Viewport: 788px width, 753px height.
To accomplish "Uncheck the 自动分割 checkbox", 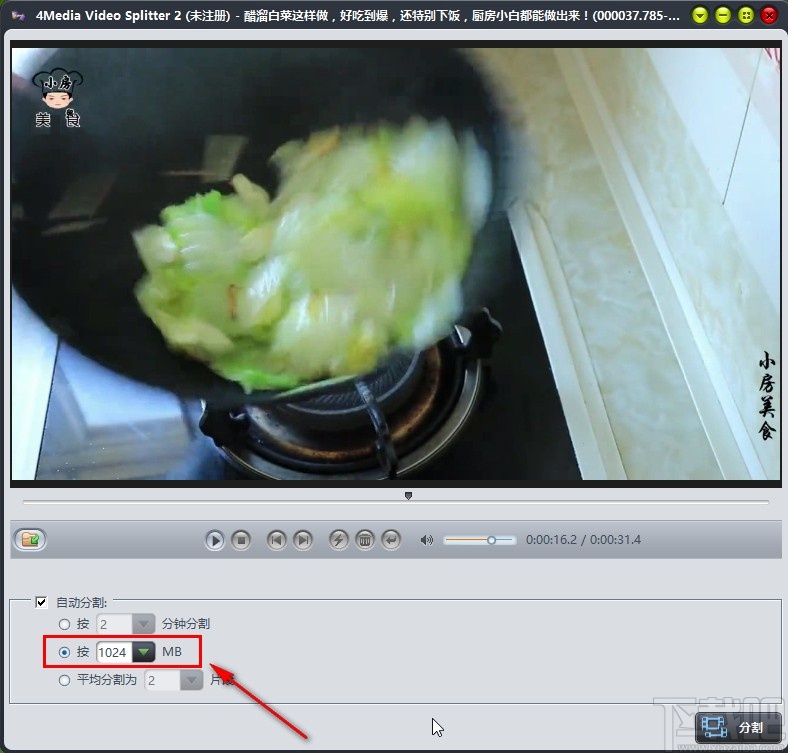I will tap(41, 602).
